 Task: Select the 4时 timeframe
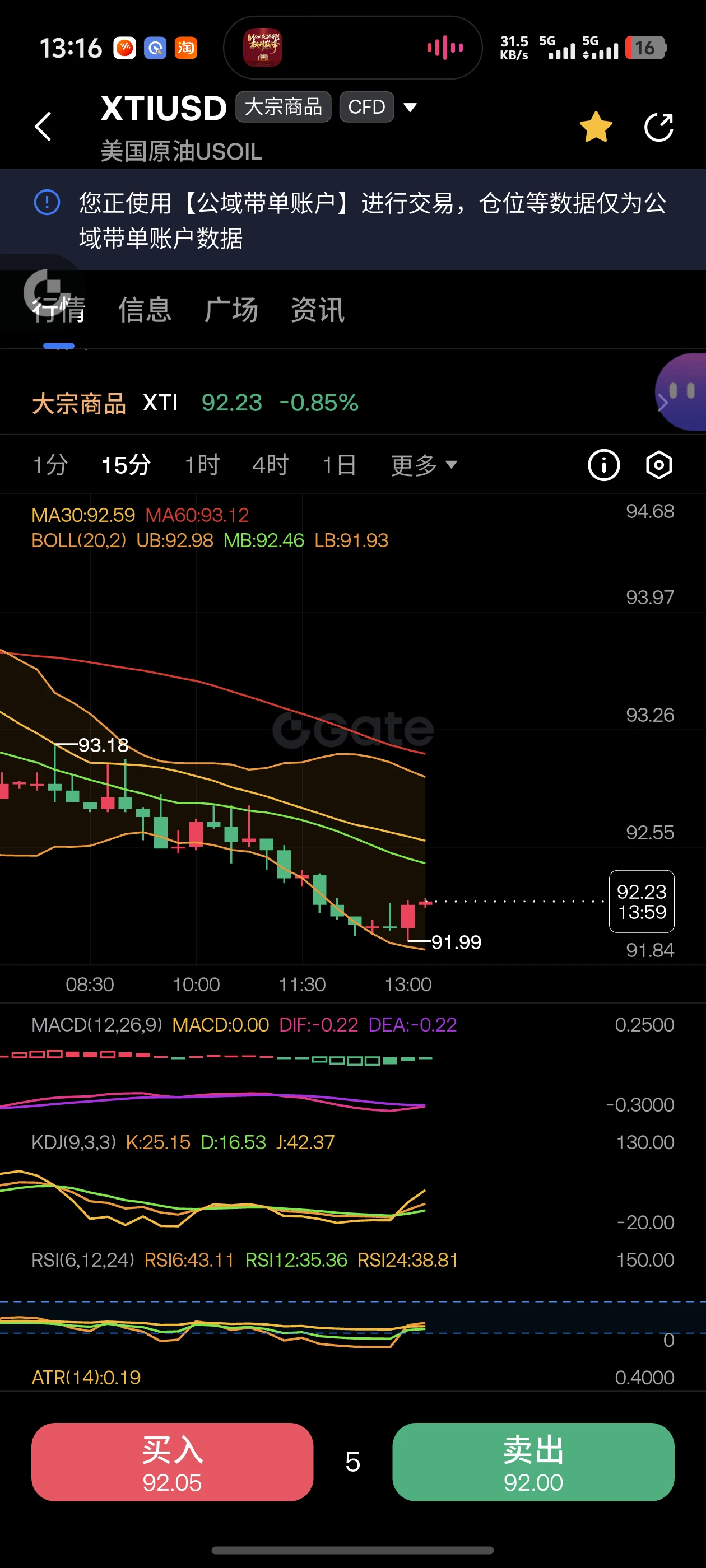click(271, 465)
